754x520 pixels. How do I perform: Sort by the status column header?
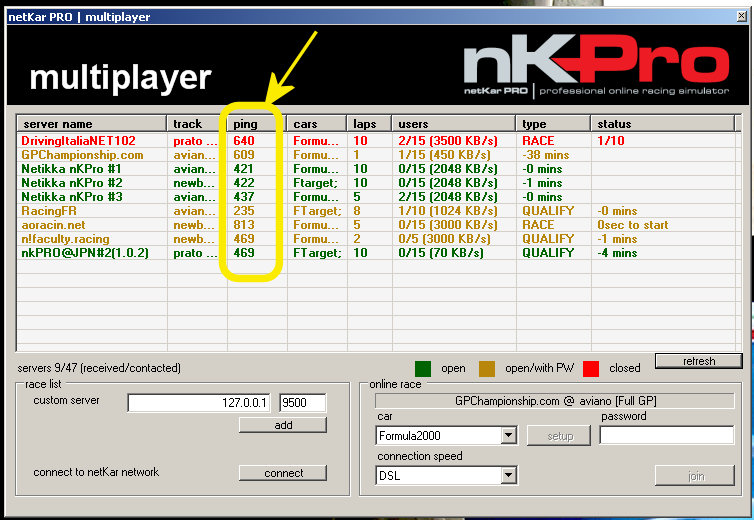pyautogui.click(x=663, y=124)
